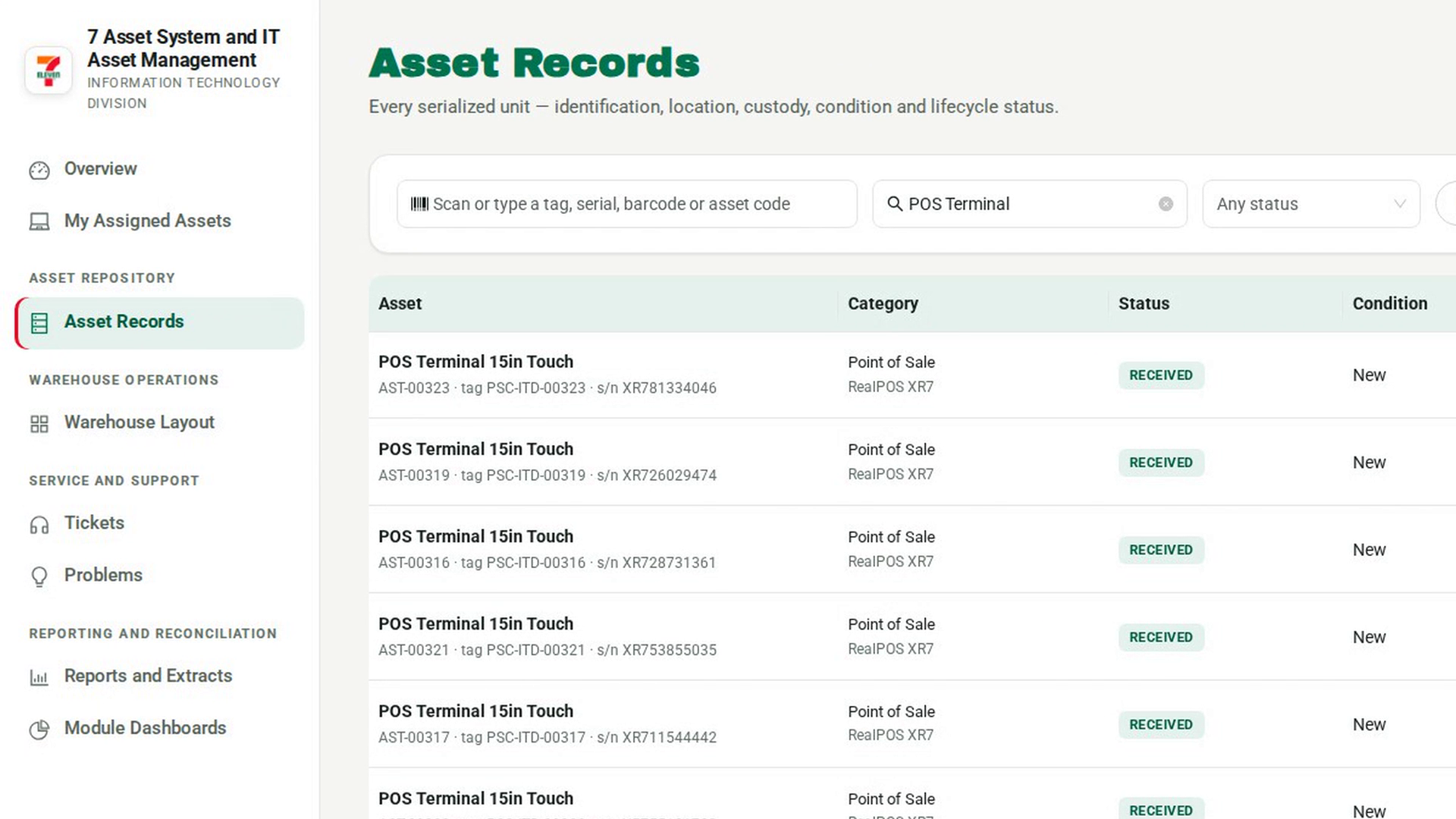Click RECEIVED badge for AST-00319
Image resolution: width=1456 pixels, height=819 pixels.
tap(1161, 463)
